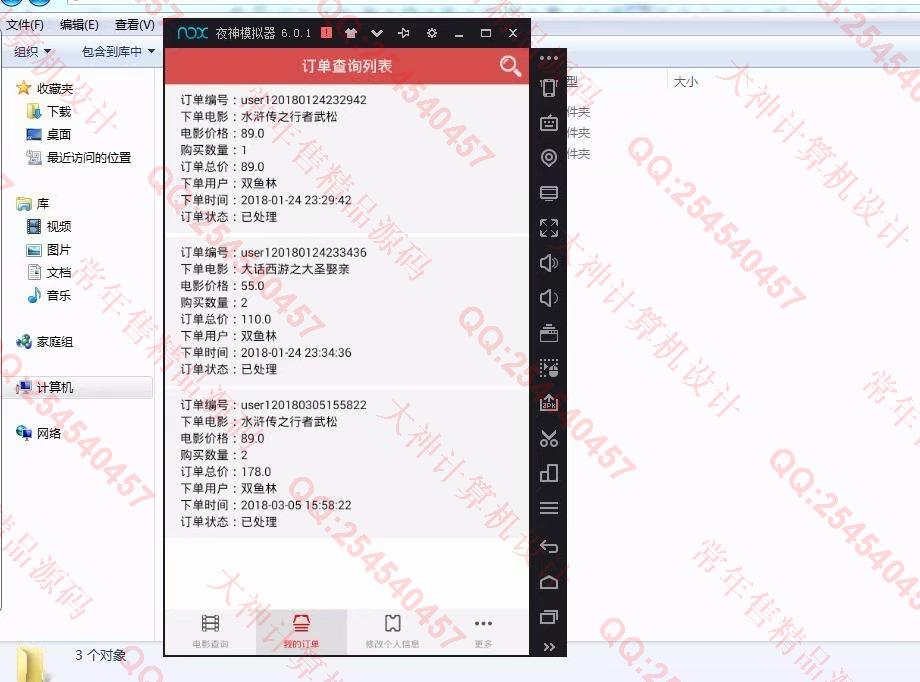The width and height of the screenshot is (920, 682).
Task: Open 查看(V) menu in Explorer
Action: [x=134, y=25]
